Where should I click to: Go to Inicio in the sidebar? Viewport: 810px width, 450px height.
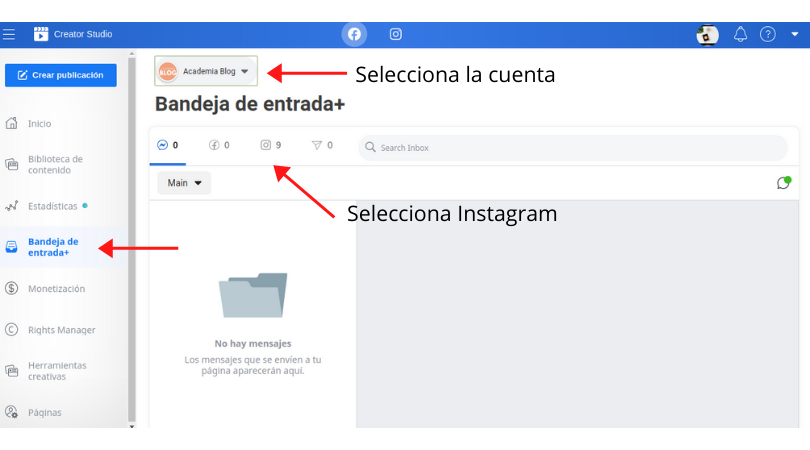pos(39,123)
